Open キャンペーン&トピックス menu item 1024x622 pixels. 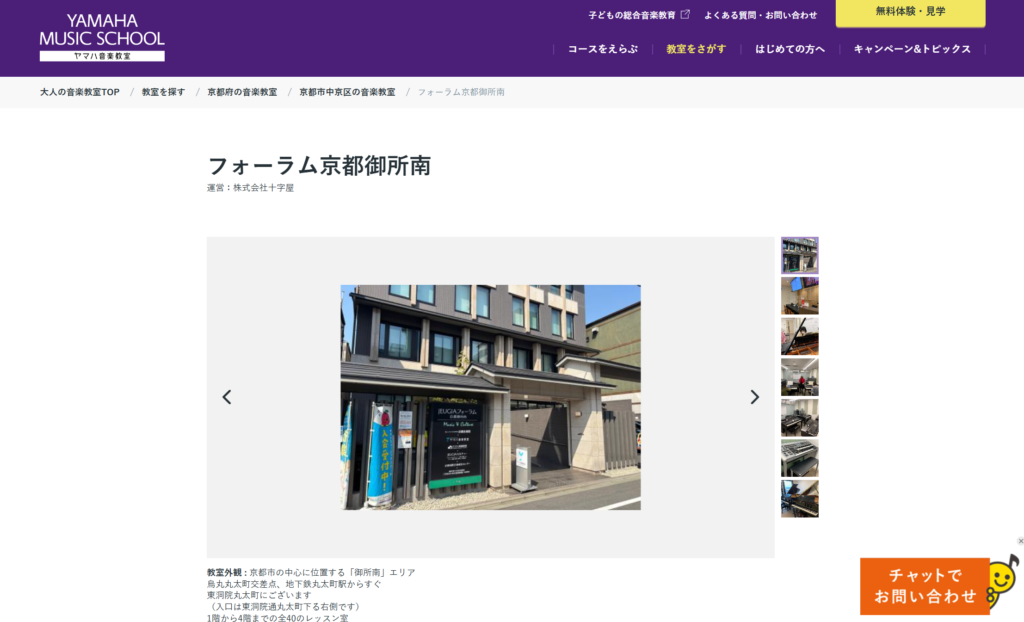point(912,49)
